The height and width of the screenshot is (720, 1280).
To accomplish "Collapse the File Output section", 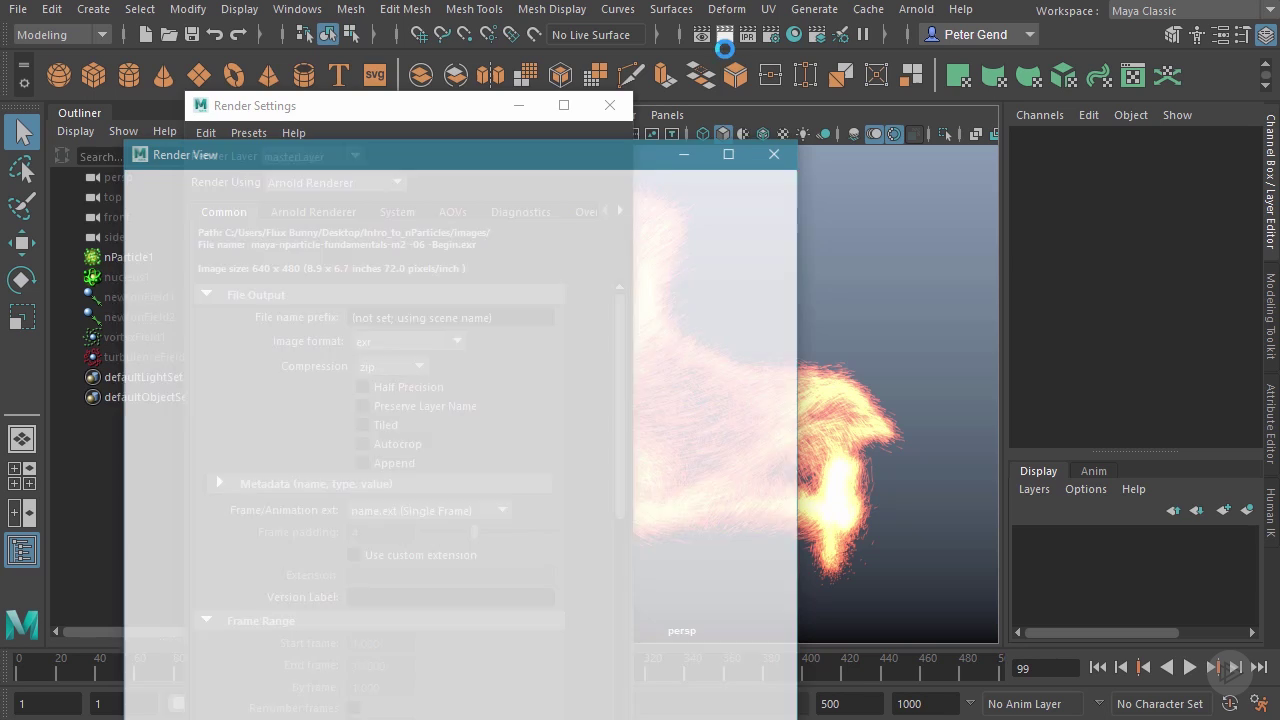I will [x=207, y=294].
